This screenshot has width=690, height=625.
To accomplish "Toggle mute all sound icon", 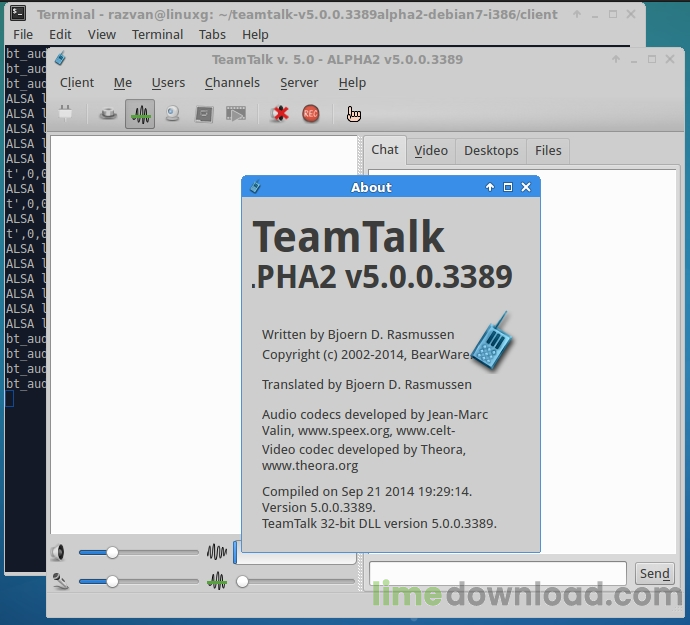I will click(279, 114).
